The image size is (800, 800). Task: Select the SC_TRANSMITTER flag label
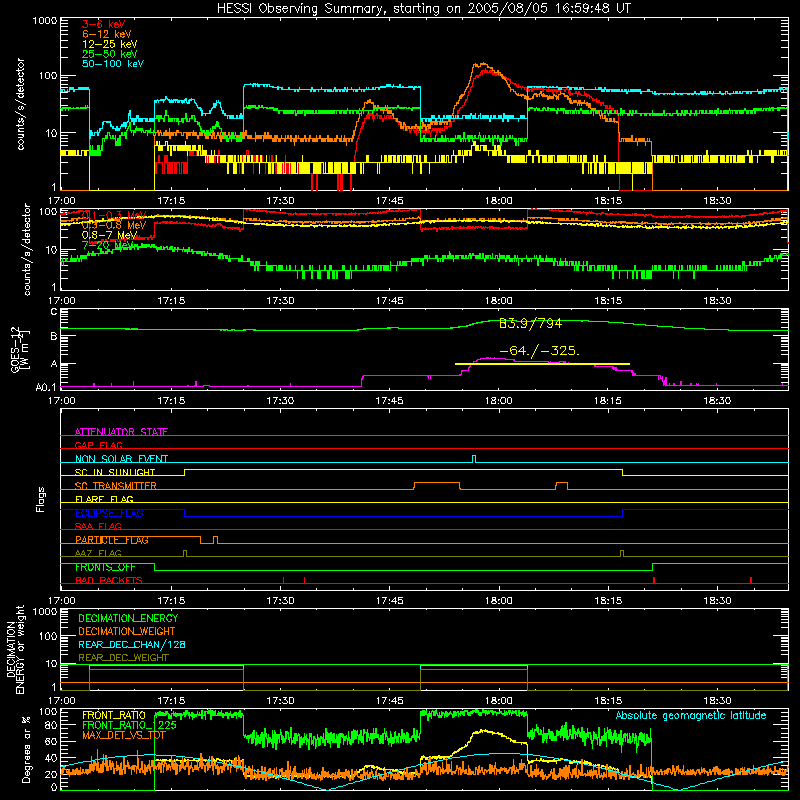(116, 486)
